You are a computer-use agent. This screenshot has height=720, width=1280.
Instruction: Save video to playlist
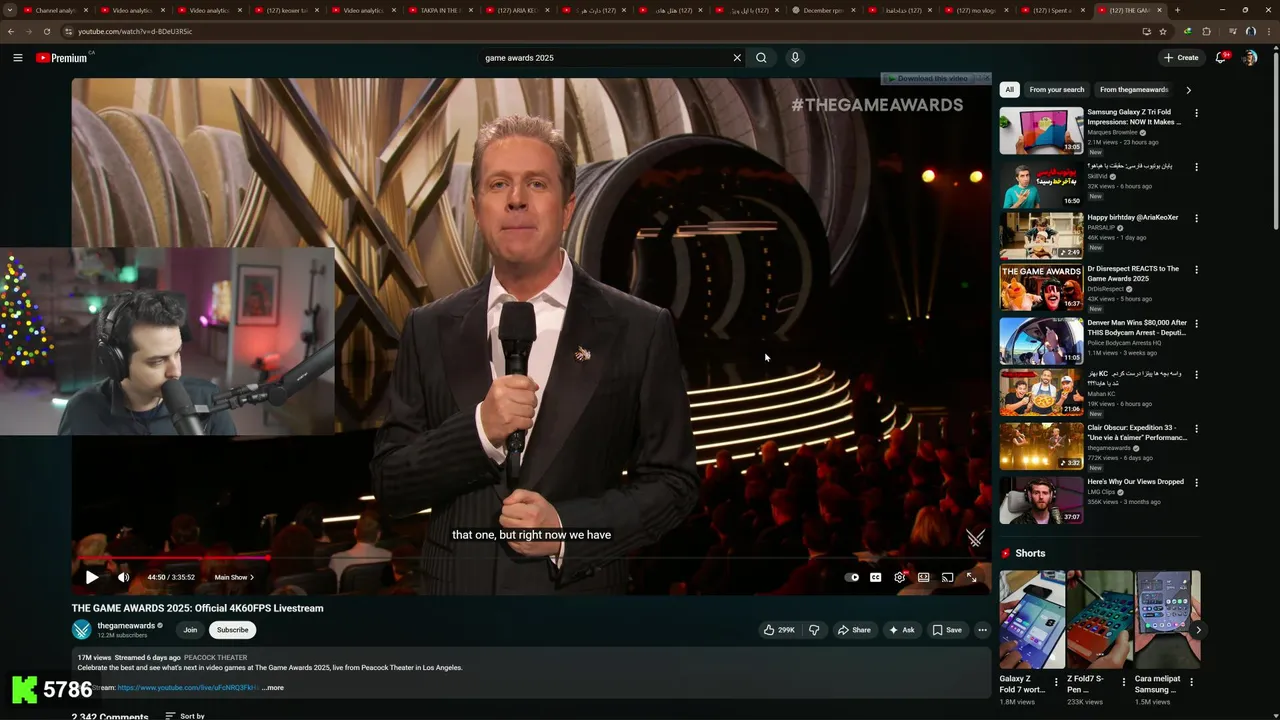click(x=947, y=630)
